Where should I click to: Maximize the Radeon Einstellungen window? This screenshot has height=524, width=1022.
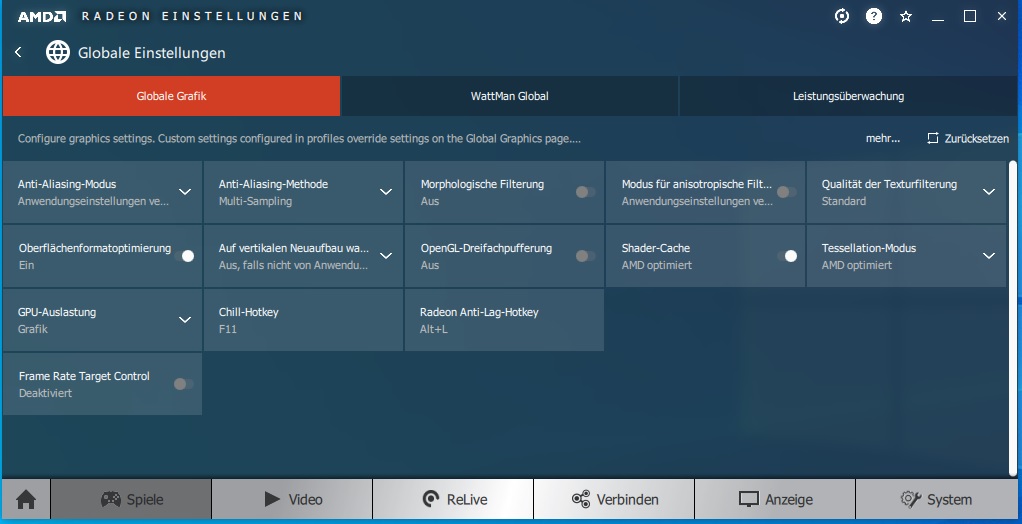pyautogui.click(x=970, y=16)
